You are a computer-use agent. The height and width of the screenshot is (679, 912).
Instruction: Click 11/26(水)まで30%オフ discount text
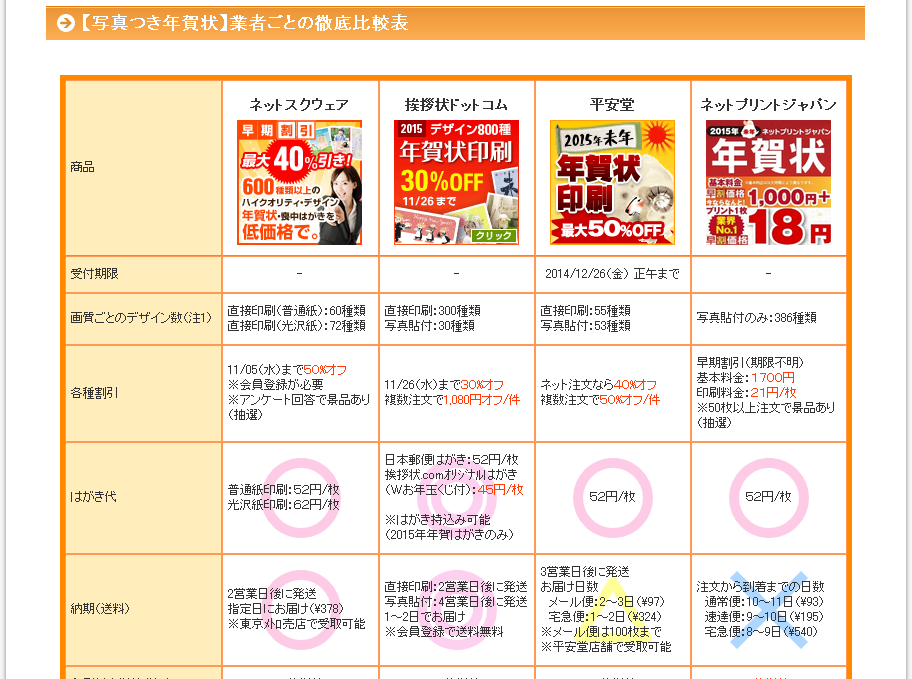(444, 385)
